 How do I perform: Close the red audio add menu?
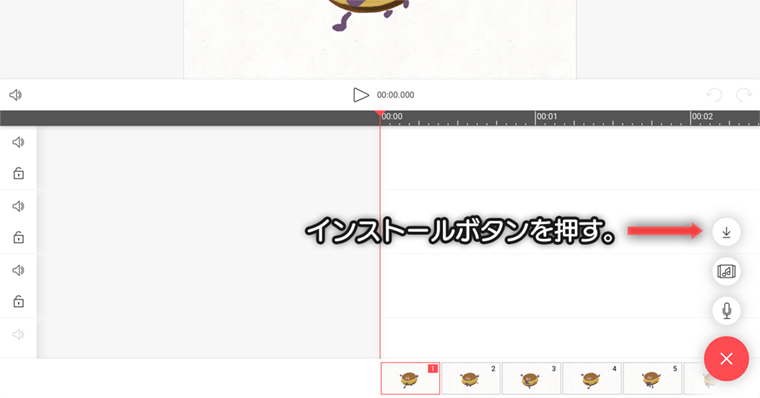[x=726, y=359]
